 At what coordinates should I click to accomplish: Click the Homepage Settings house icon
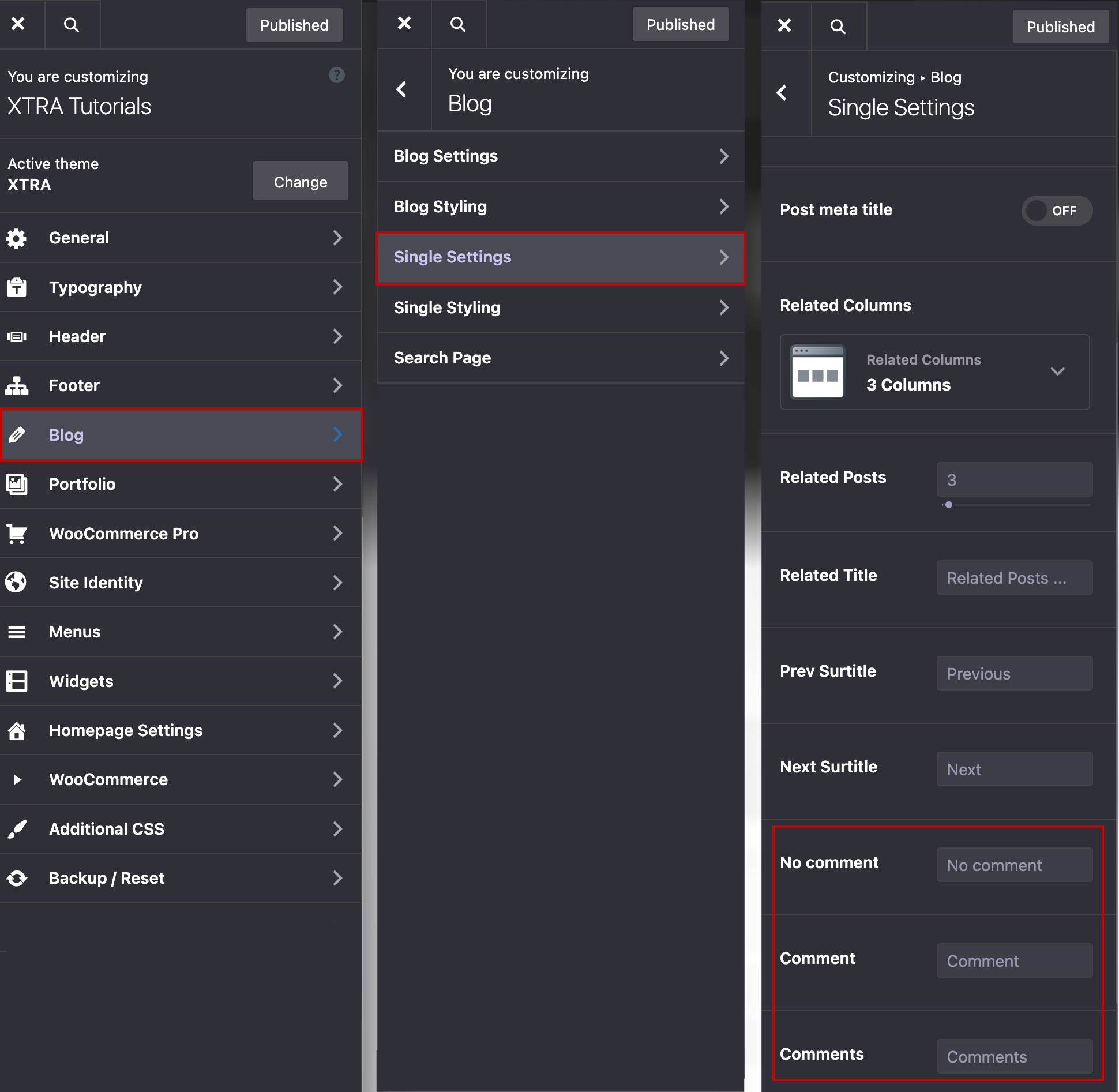click(x=17, y=731)
